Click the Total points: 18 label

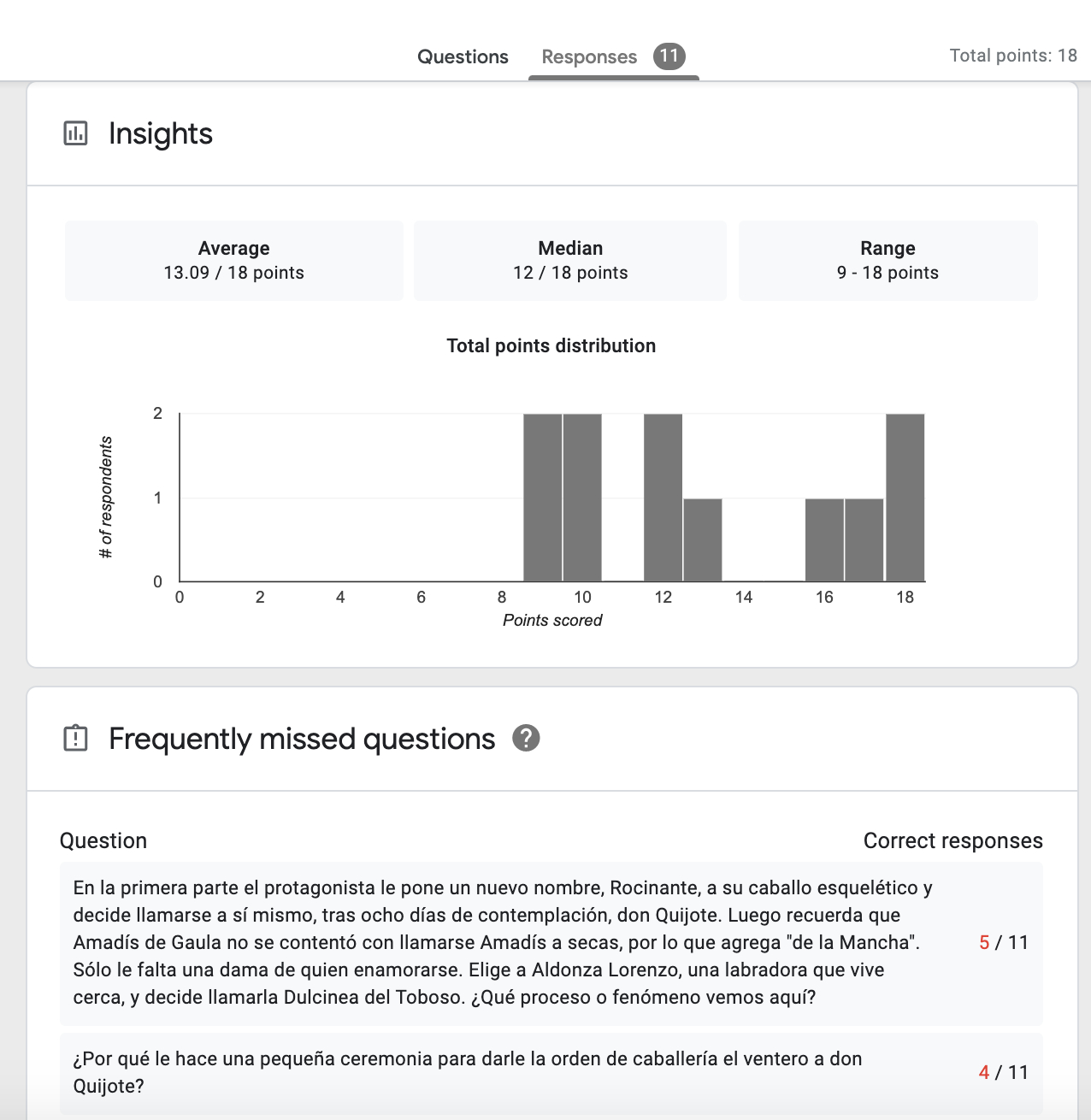1012,56
